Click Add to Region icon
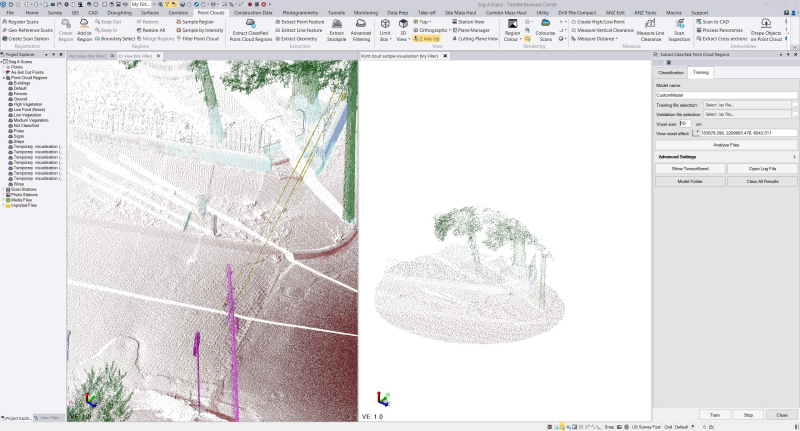This screenshot has height=431, width=800. click(84, 25)
